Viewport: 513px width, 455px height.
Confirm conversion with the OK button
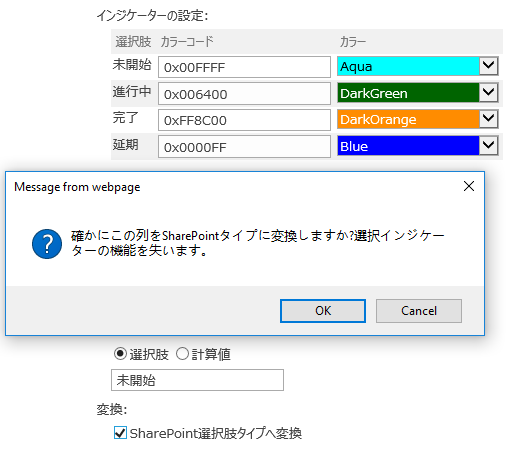pos(323,311)
